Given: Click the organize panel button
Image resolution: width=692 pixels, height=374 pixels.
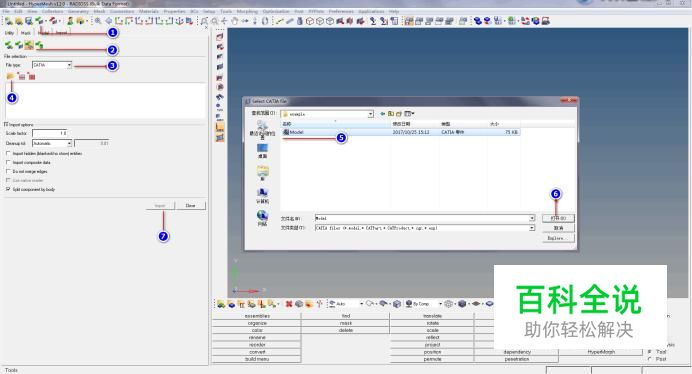Looking at the screenshot, I should tap(257, 323).
